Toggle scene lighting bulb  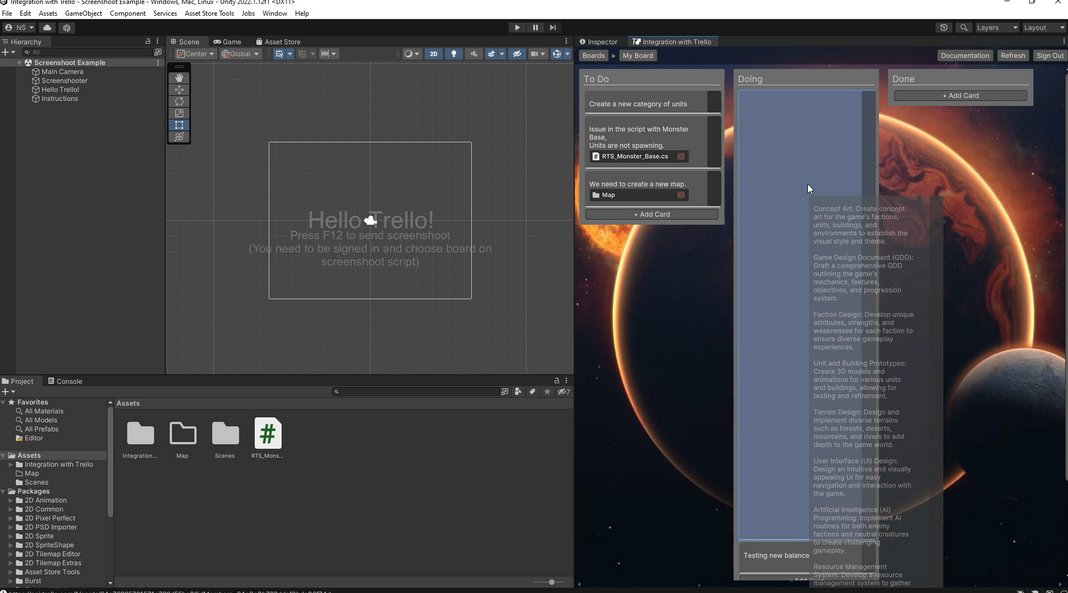454,54
